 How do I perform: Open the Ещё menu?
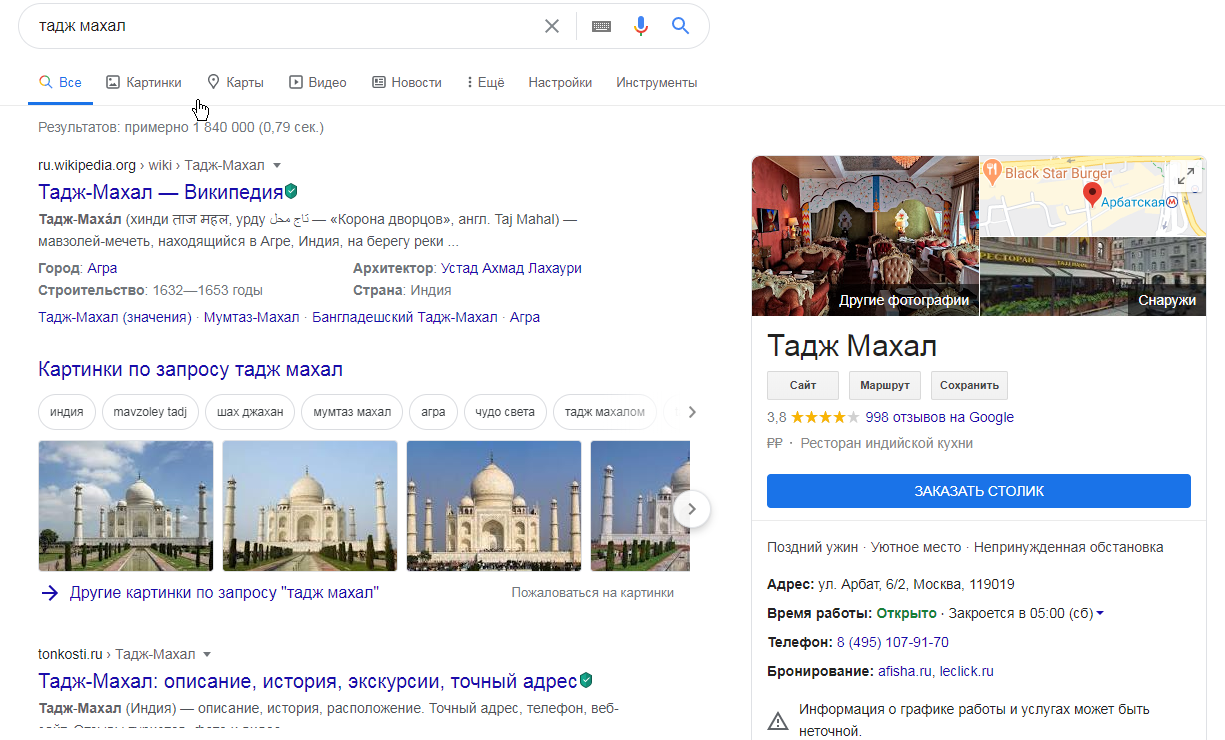click(486, 83)
